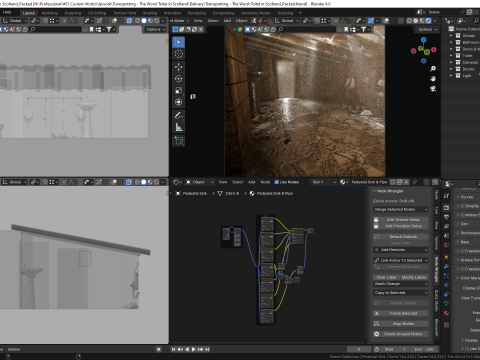The height and width of the screenshot is (360, 480).
Task: Open Output properties tab icon
Action: coord(446,217)
